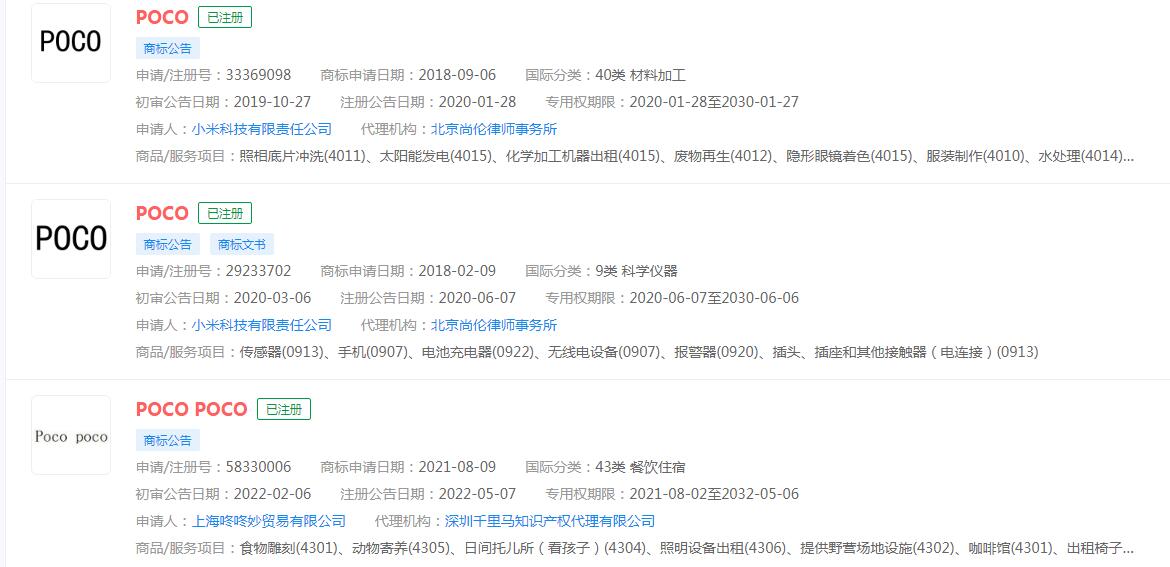Screen dimensions: 1170x567
Task: Open agency 北京尚伦律师事务所 in 33369098 entry
Action: tap(494, 129)
